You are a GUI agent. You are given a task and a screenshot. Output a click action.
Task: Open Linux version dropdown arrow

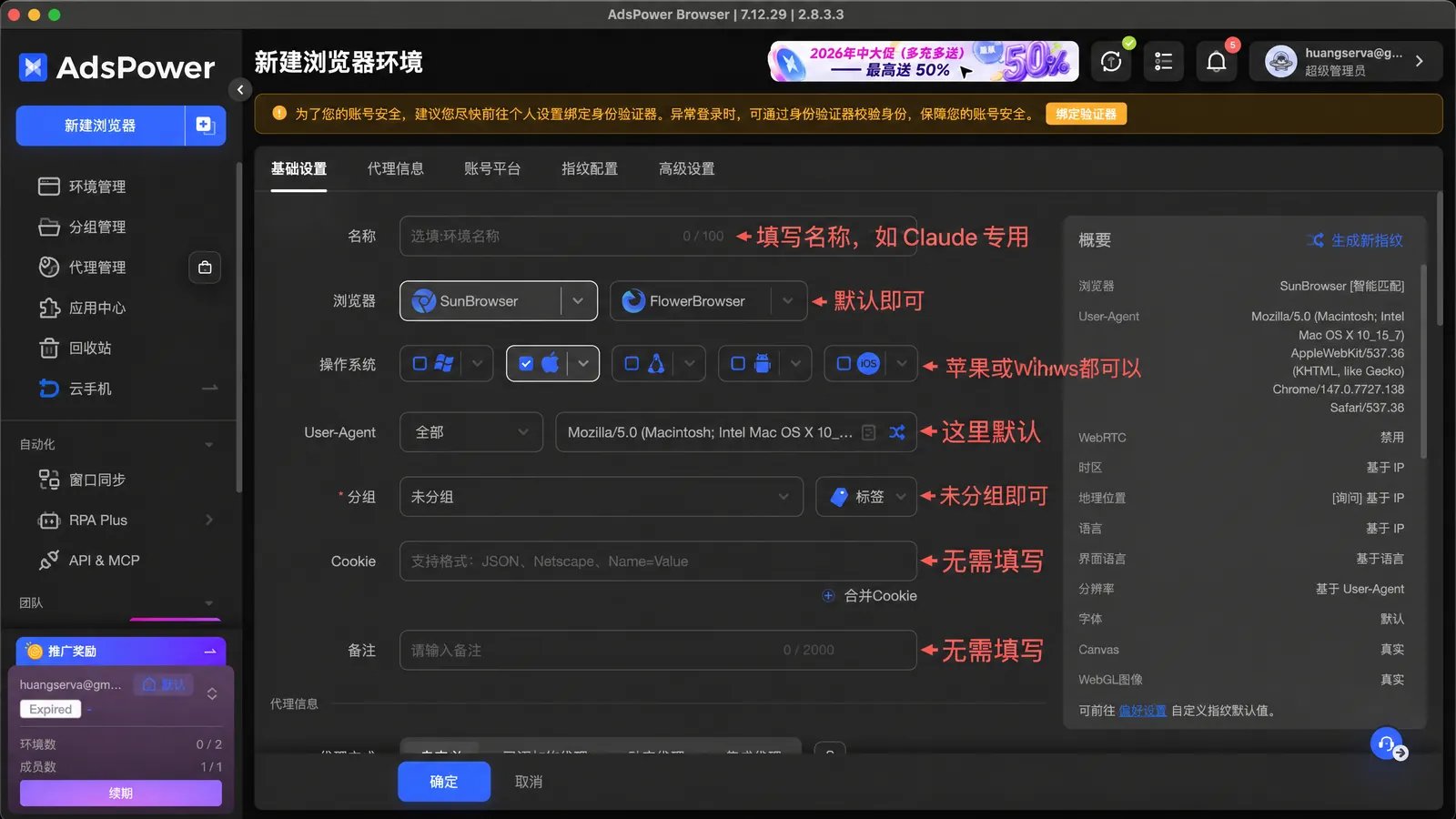689,364
